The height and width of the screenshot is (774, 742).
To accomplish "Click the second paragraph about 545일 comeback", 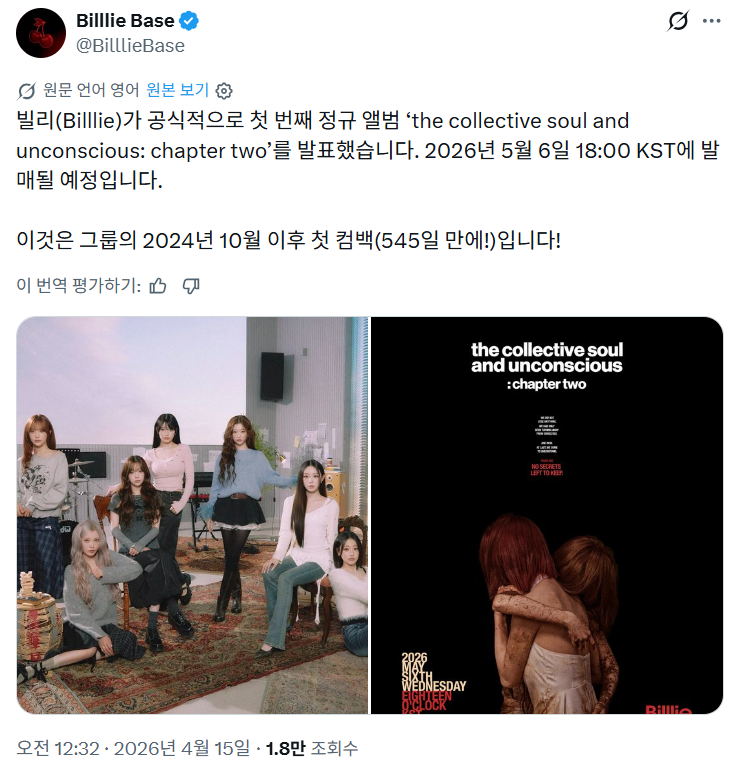I will click(x=289, y=240).
